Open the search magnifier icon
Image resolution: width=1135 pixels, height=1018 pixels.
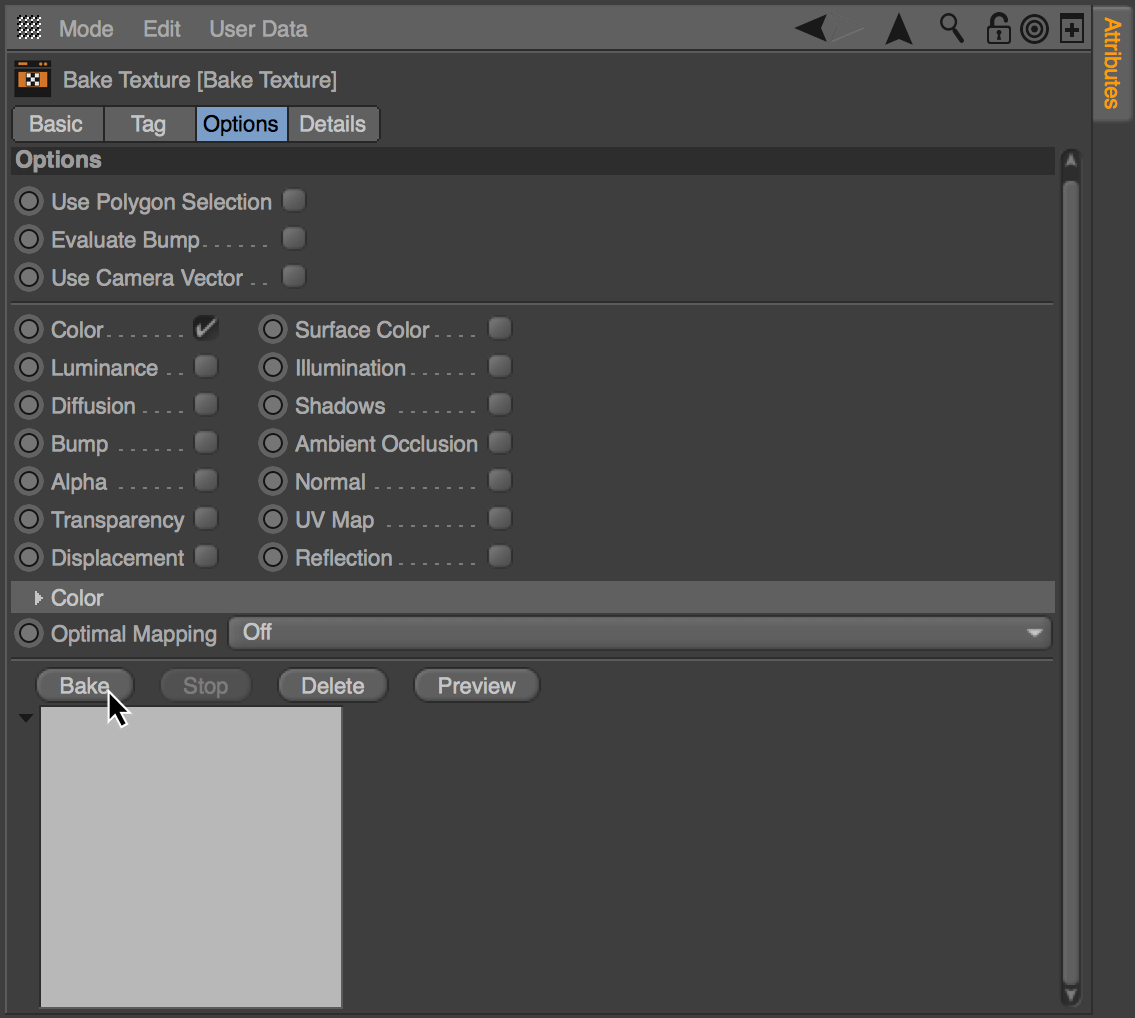pyautogui.click(x=951, y=29)
